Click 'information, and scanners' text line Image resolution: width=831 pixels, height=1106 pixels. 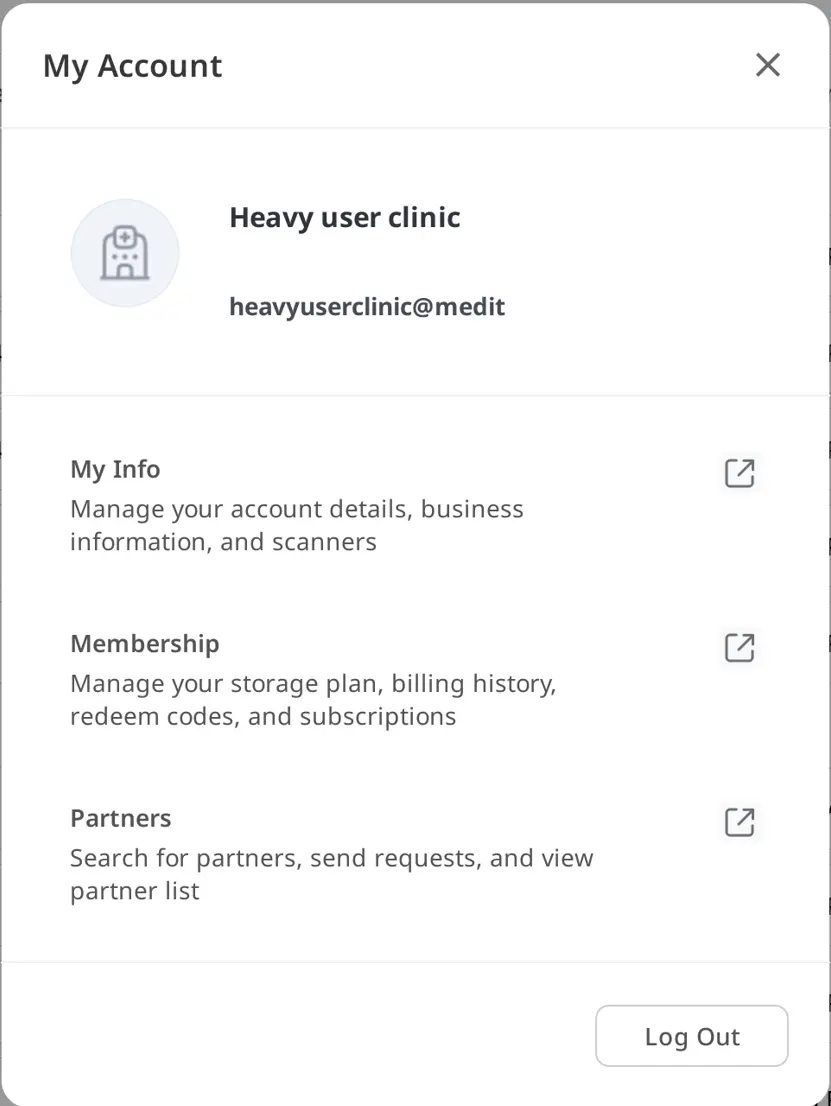[x=224, y=542]
